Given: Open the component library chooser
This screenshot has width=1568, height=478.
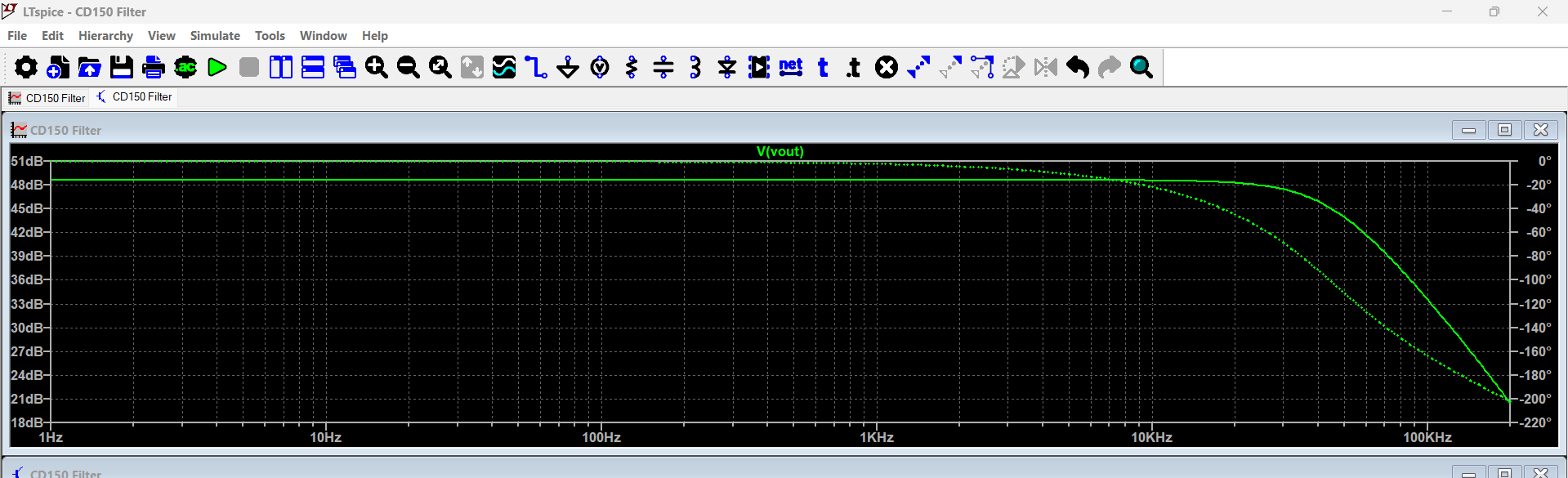Looking at the screenshot, I should click(x=759, y=67).
